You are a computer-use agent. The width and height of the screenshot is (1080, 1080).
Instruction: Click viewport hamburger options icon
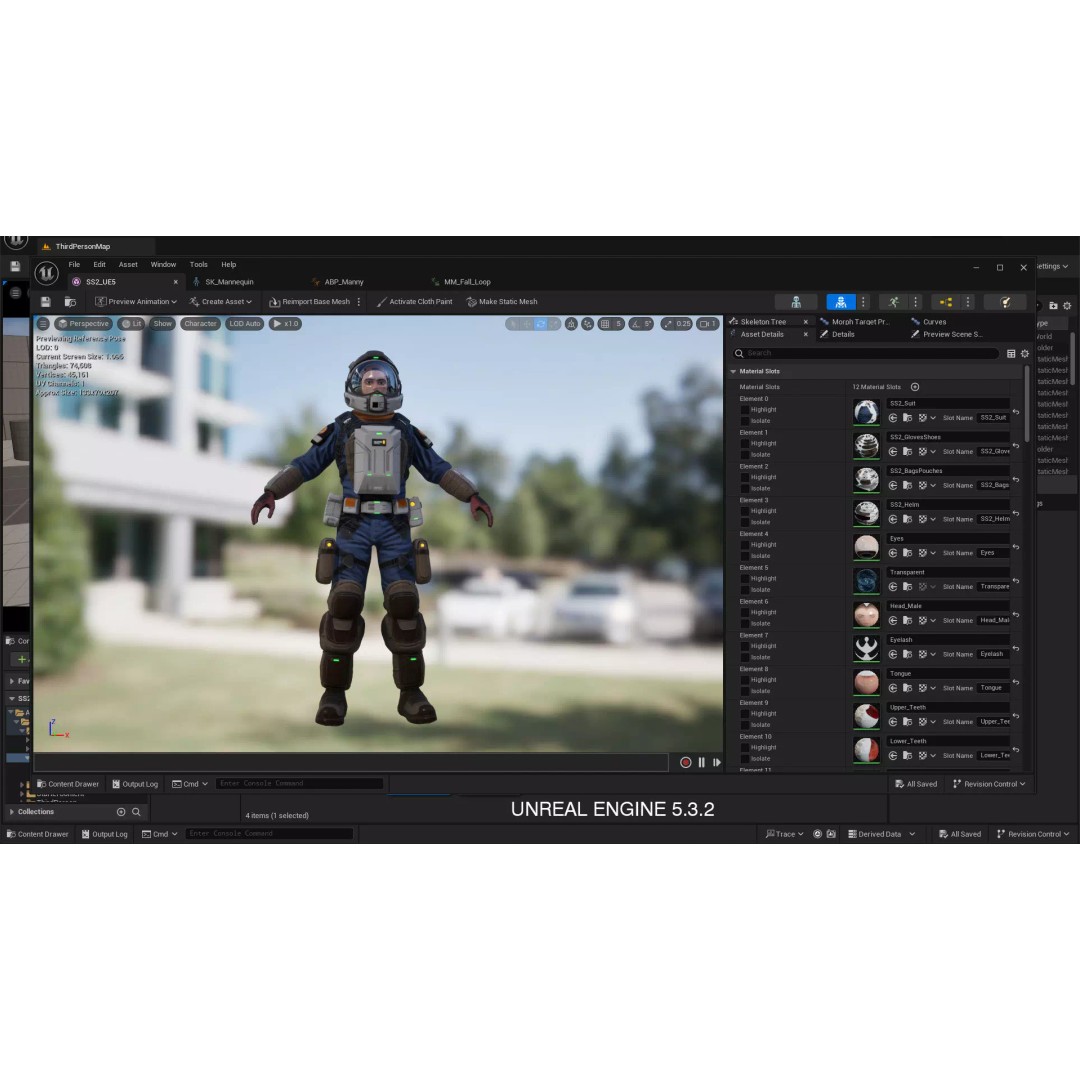click(43, 324)
